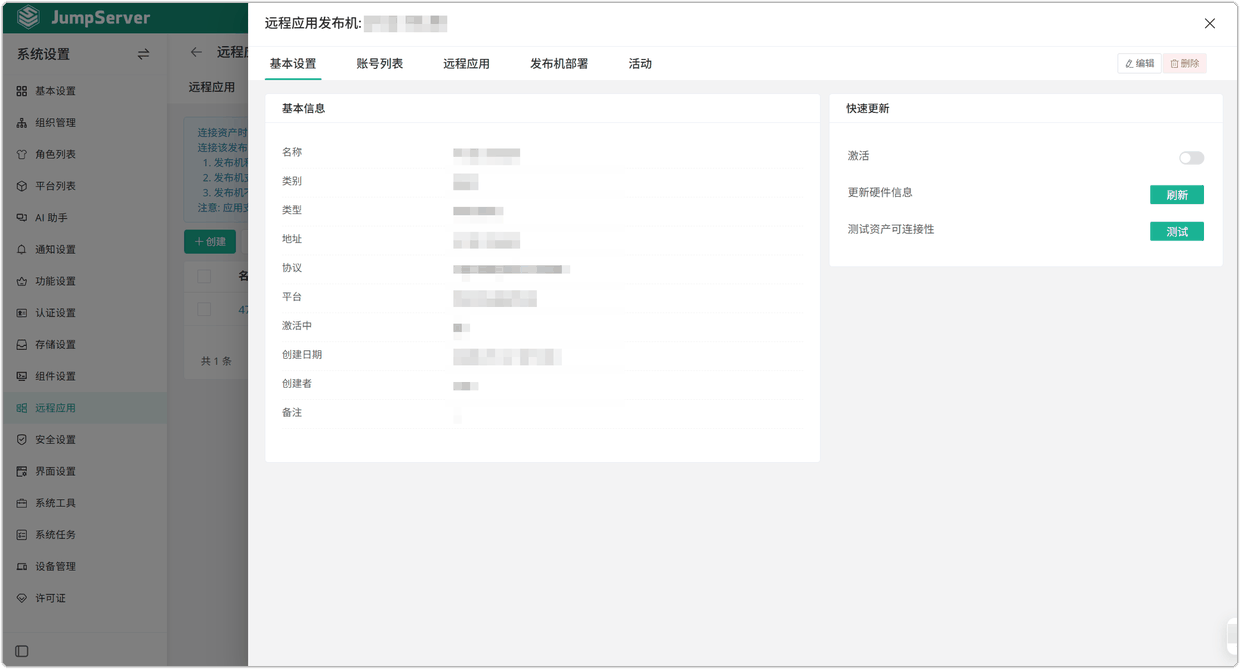The width and height of the screenshot is (1240, 669).
Task: Open 认证设置 sidebar icon
Action: point(22,313)
